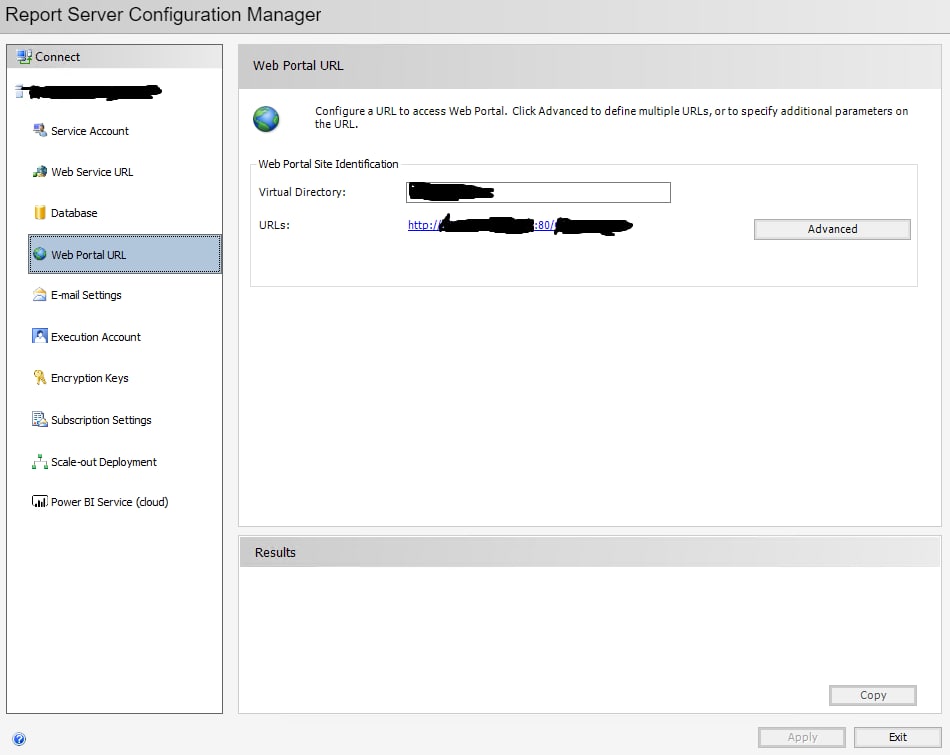Click the Virtual Directory label
950x755 pixels.
302,192
